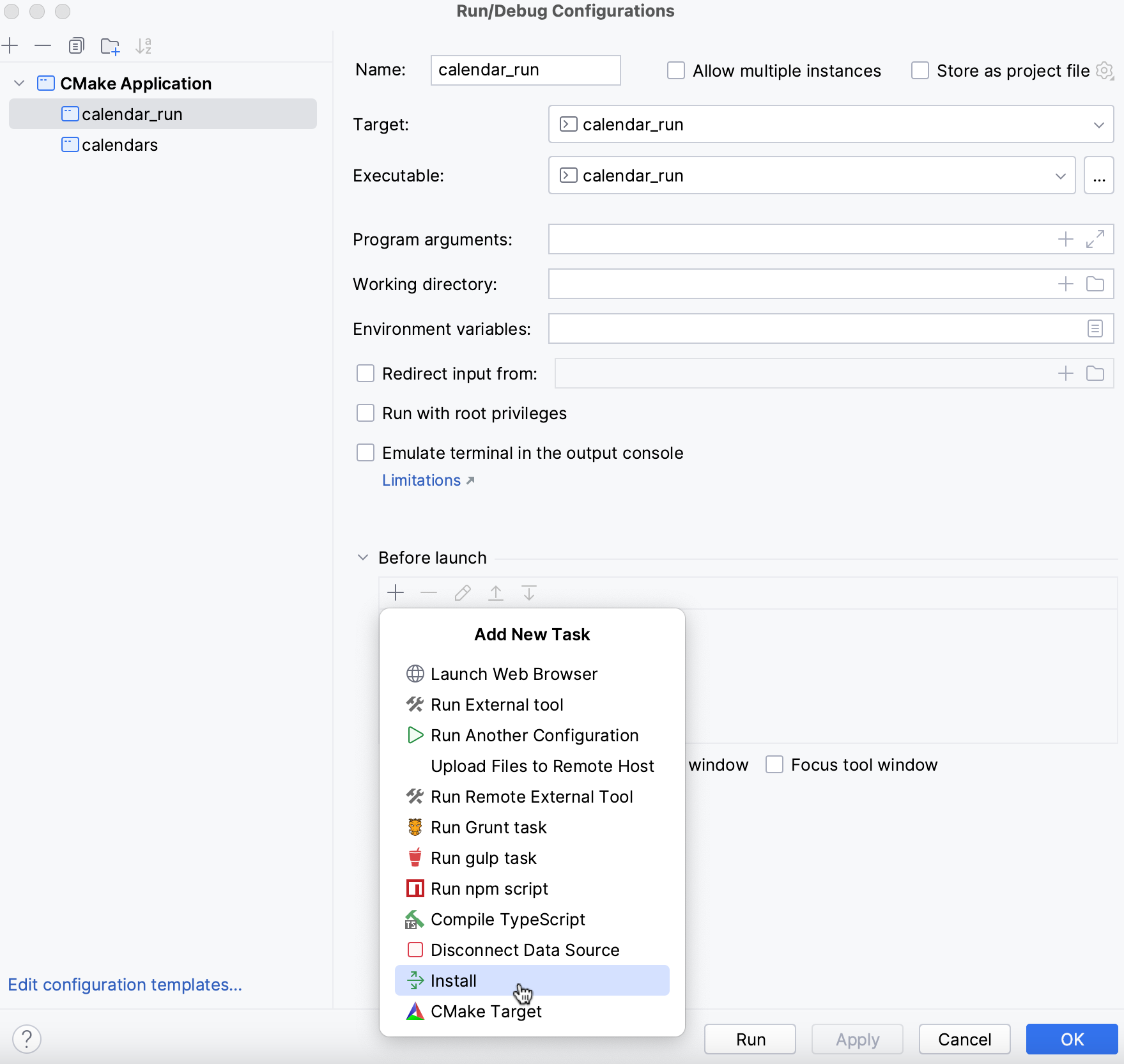Viewport: 1124px width, 1064px height.
Task: Enable Emulate terminal in the output console
Action: coord(365,452)
